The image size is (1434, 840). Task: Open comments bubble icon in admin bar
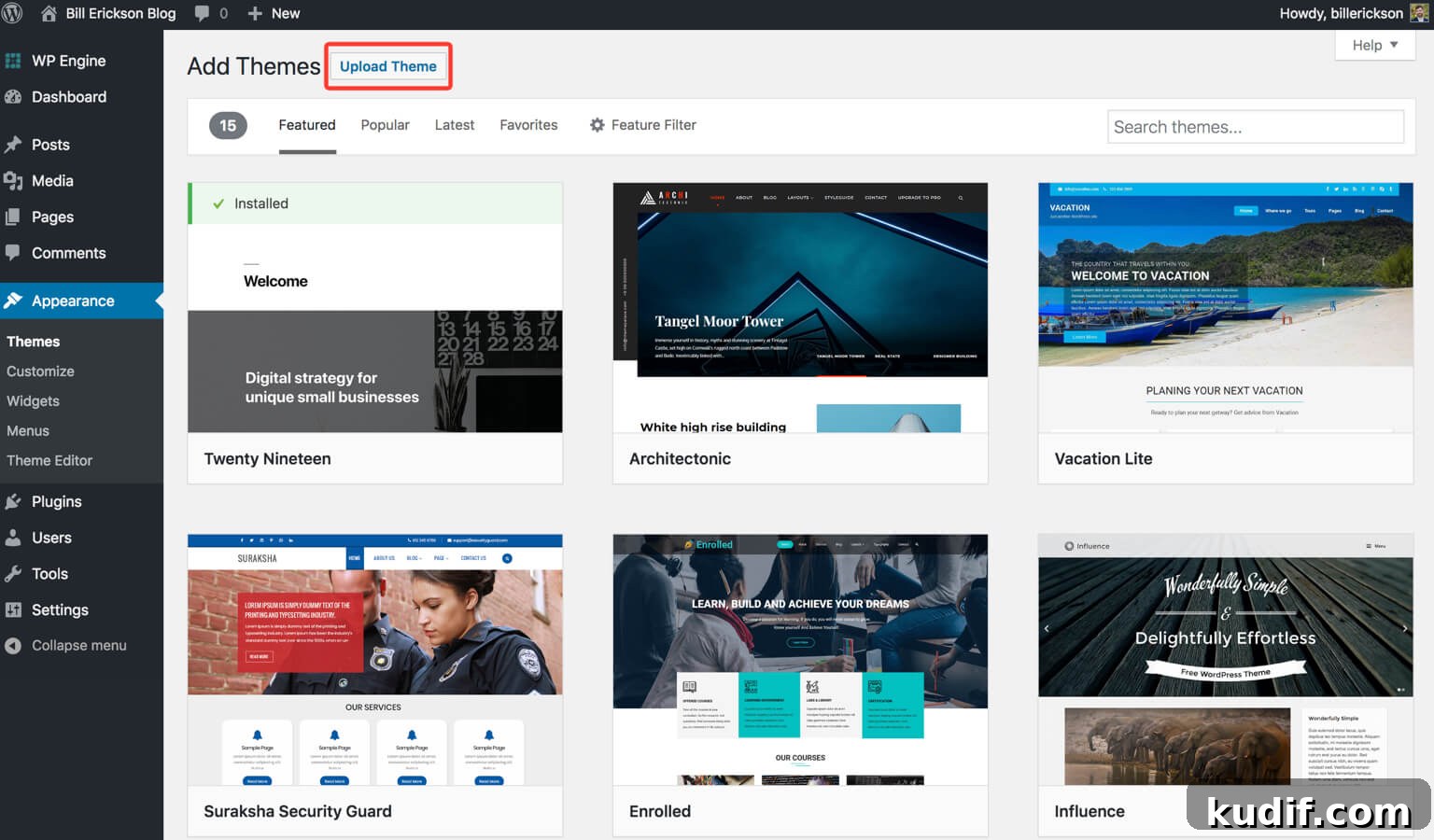click(202, 13)
